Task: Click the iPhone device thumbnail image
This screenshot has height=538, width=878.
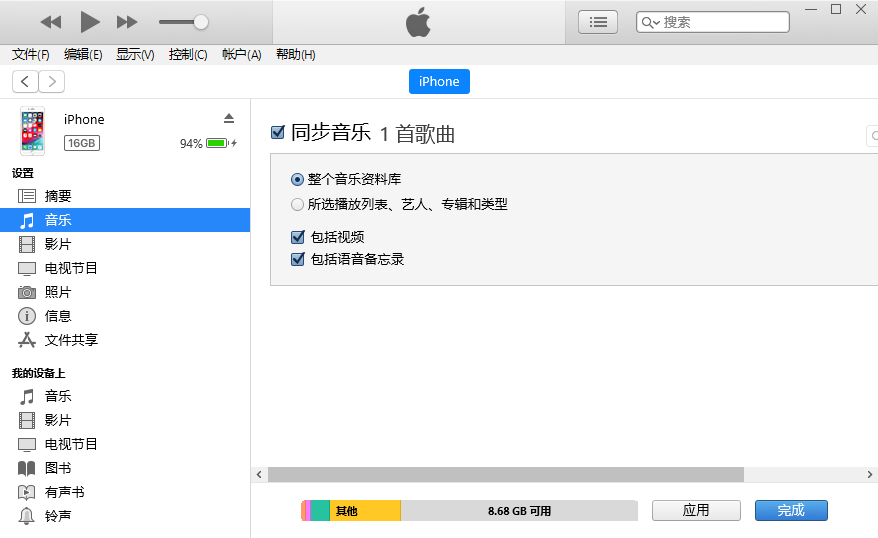Action: point(32,131)
